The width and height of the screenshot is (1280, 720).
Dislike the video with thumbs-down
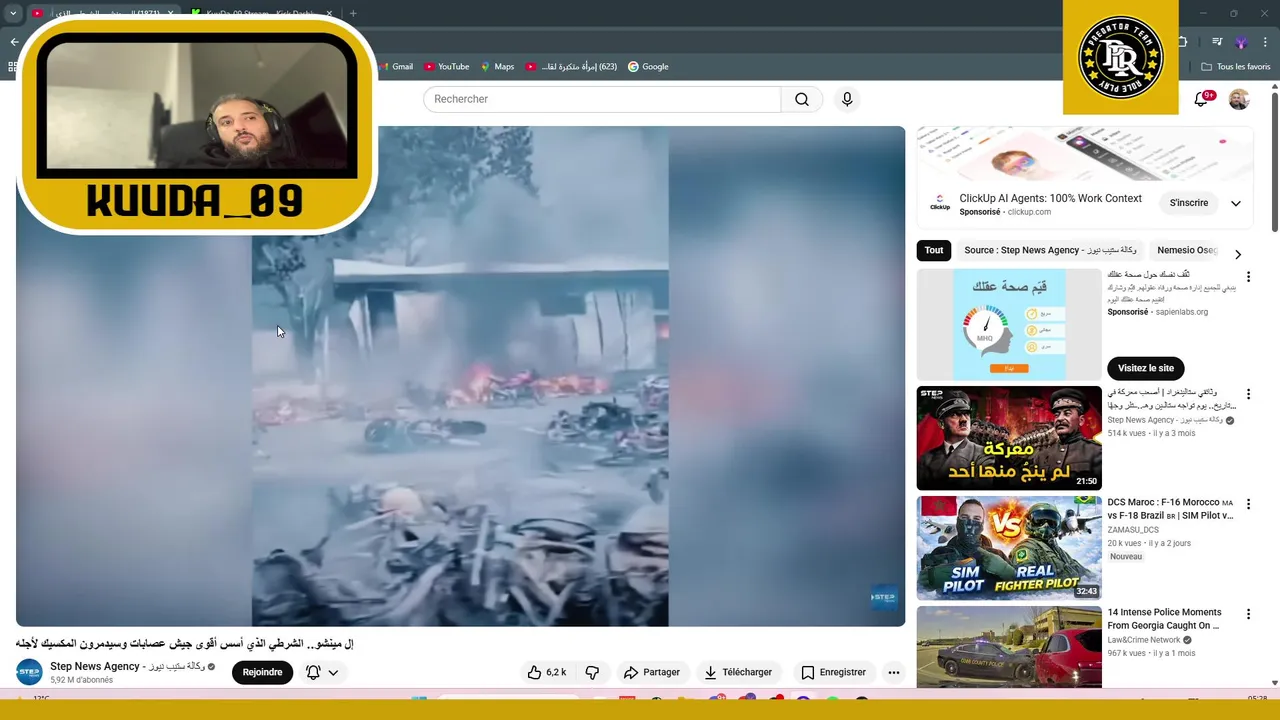point(592,672)
